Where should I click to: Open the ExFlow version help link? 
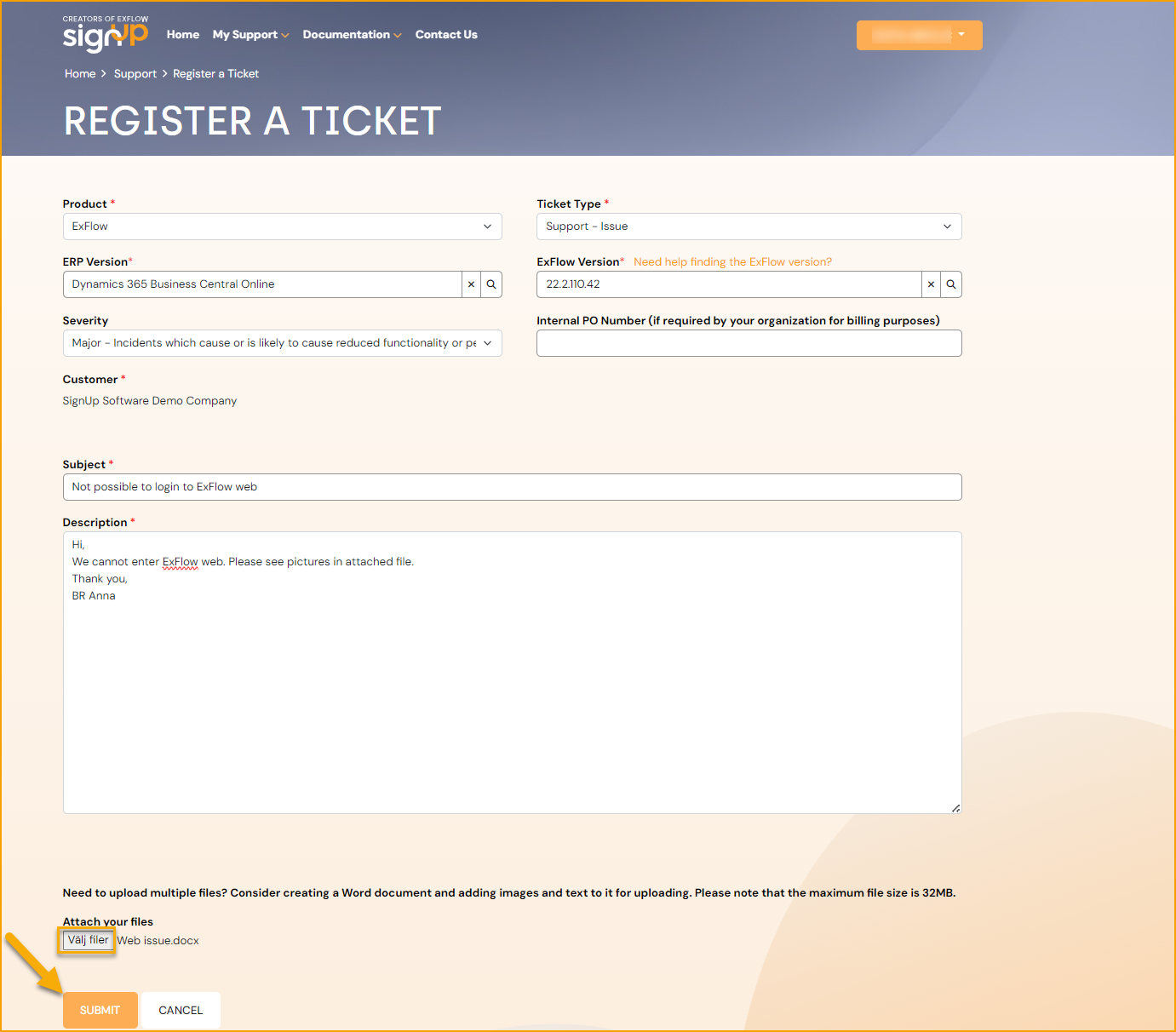[x=732, y=261]
